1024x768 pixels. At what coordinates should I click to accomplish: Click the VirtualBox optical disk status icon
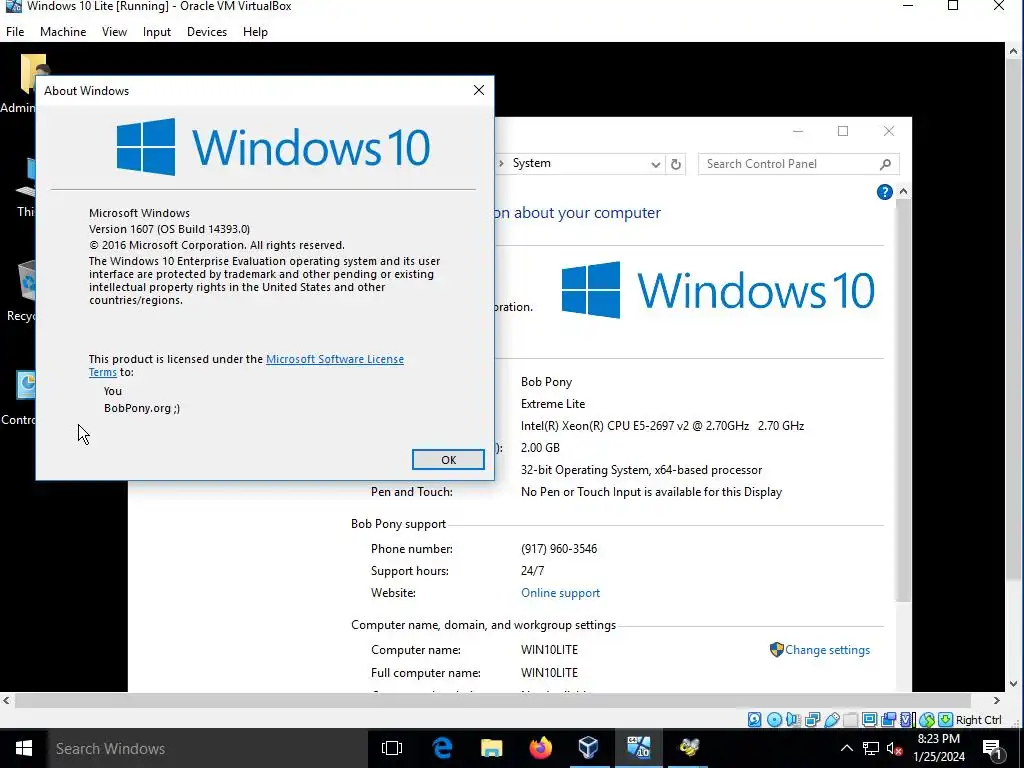coord(775,720)
